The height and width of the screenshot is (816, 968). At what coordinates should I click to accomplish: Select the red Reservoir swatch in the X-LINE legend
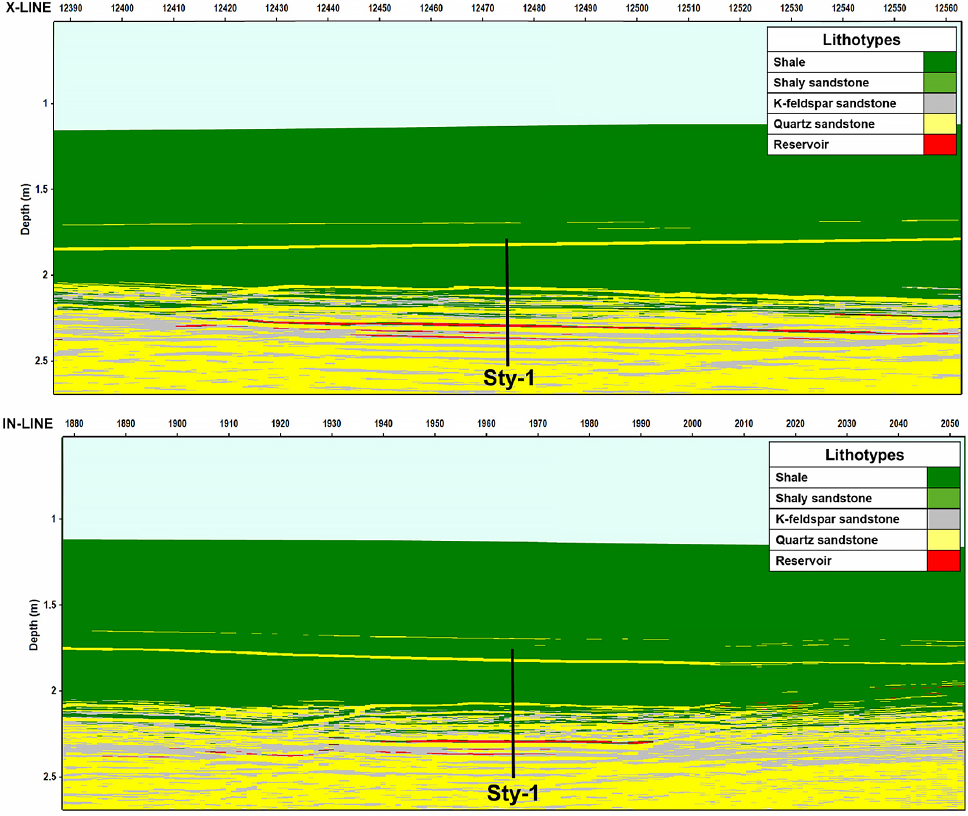coord(939,145)
